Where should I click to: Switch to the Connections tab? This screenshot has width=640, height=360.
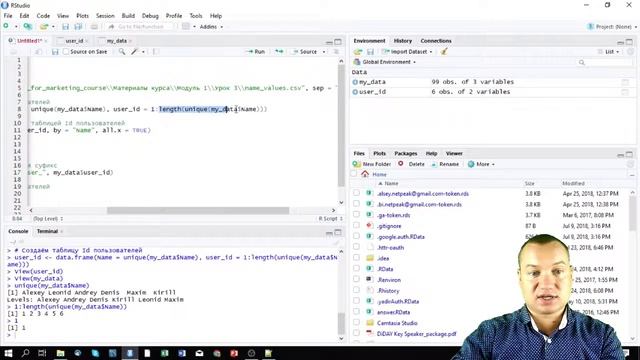pos(436,41)
